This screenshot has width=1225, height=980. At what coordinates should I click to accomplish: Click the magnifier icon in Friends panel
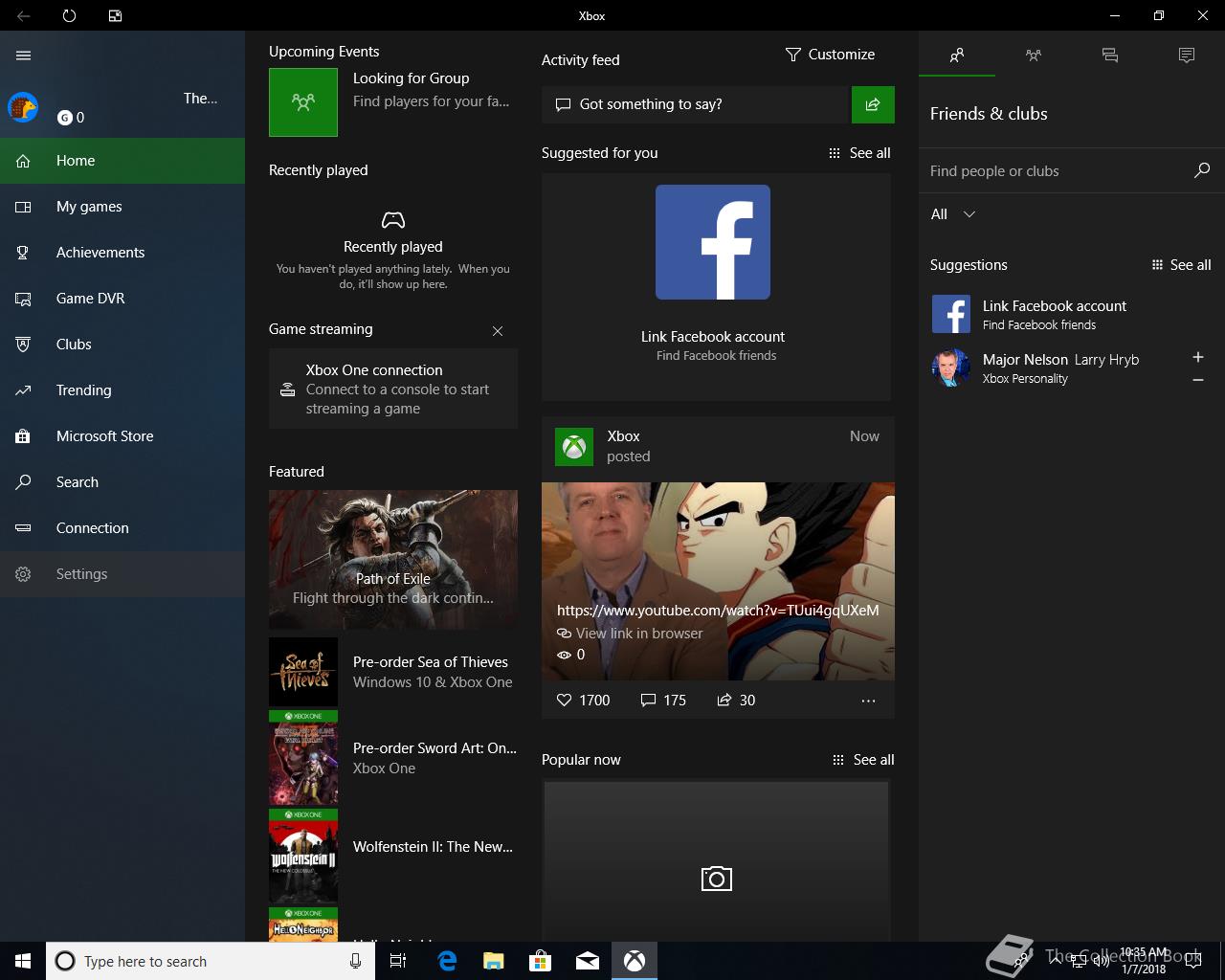(1202, 170)
